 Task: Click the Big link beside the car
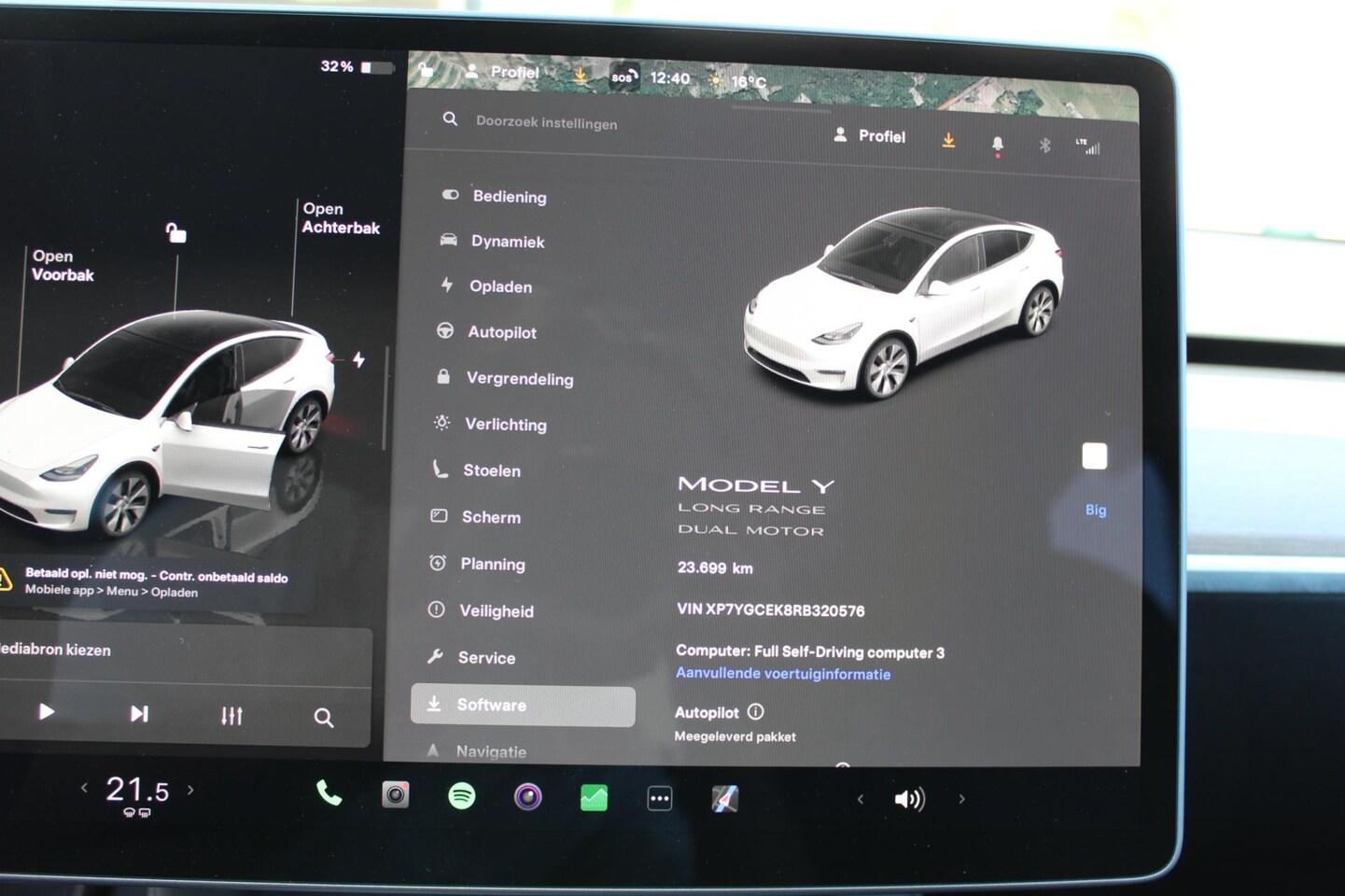[1096, 510]
